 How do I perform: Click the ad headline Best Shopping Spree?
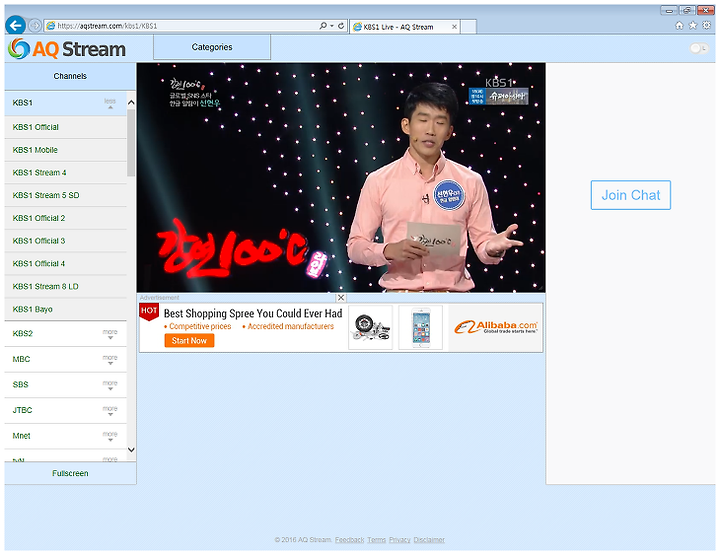(x=253, y=314)
